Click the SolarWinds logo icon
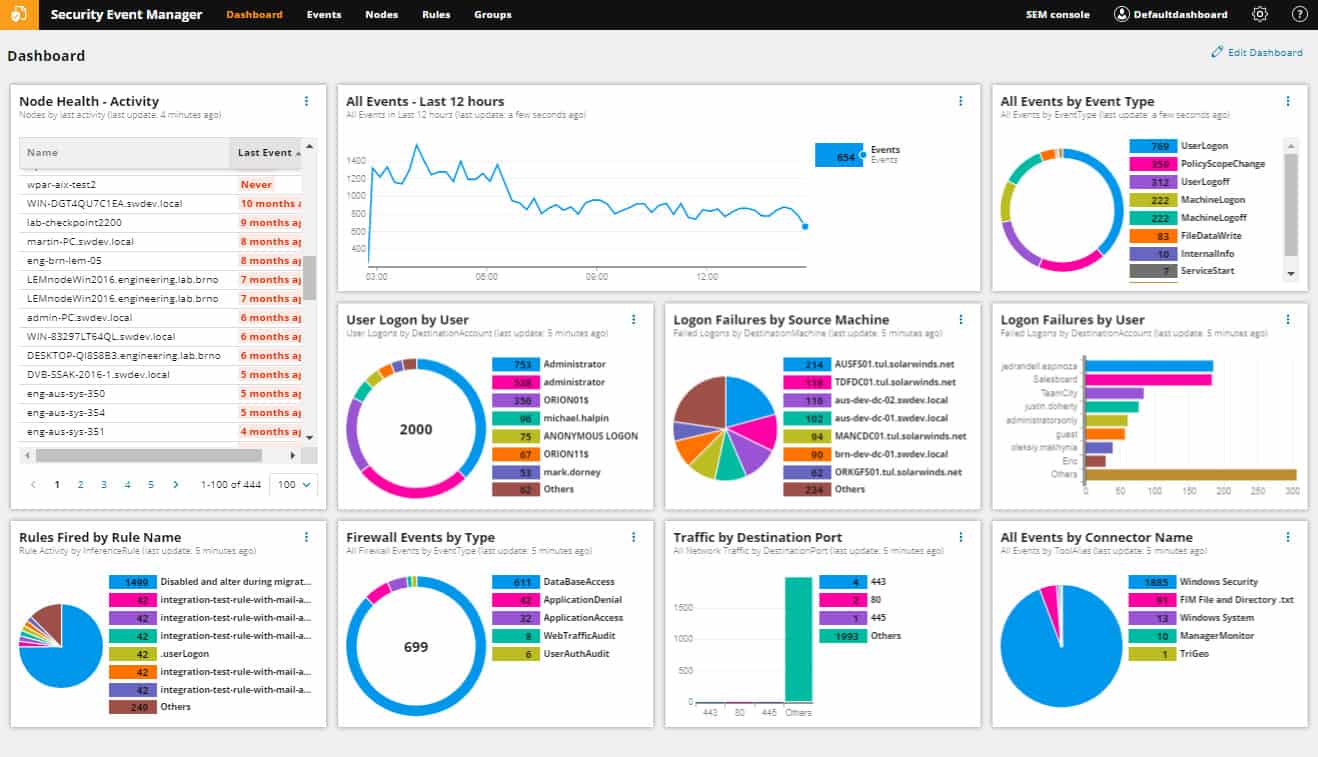 tap(19, 15)
